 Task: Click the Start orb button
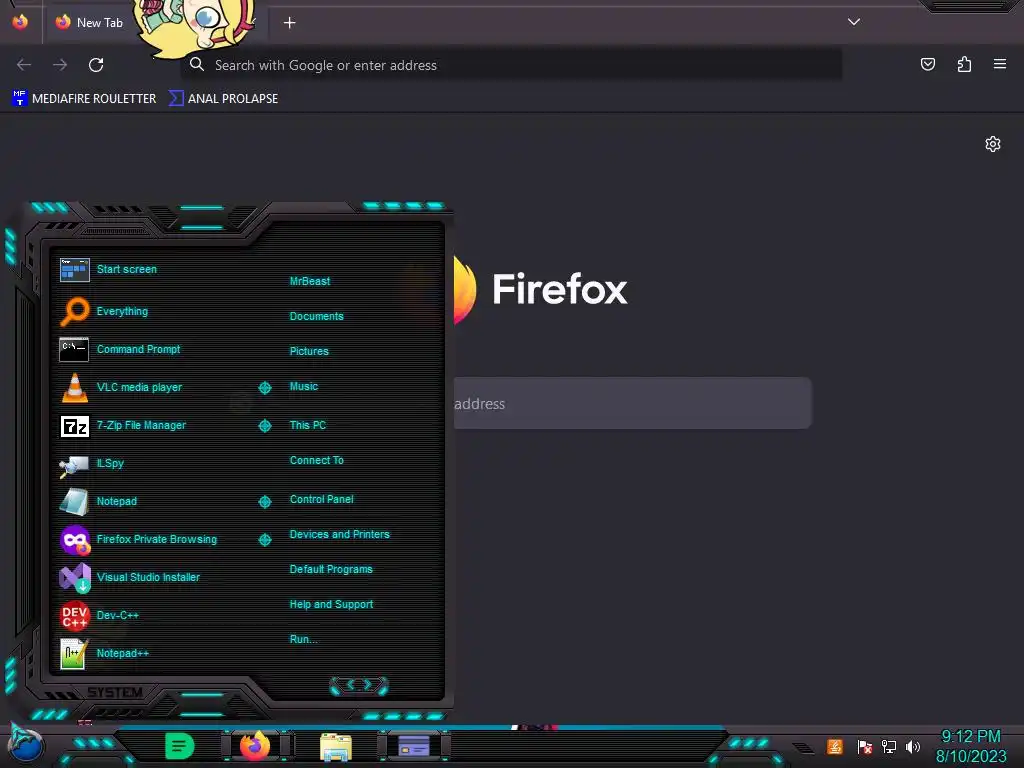[x=26, y=745]
